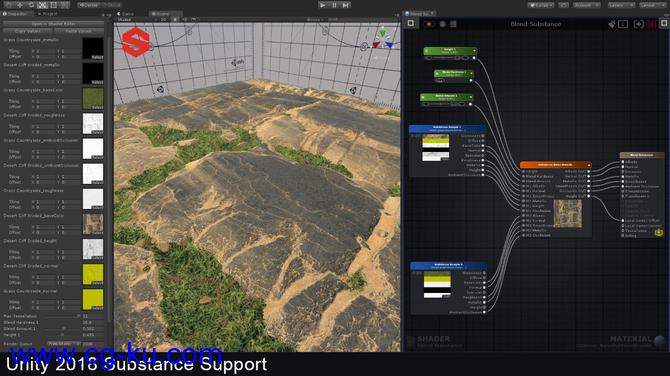The width and height of the screenshot is (670, 376).
Task: Click the Paste Values button
Action: pyautogui.click(x=79, y=31)
